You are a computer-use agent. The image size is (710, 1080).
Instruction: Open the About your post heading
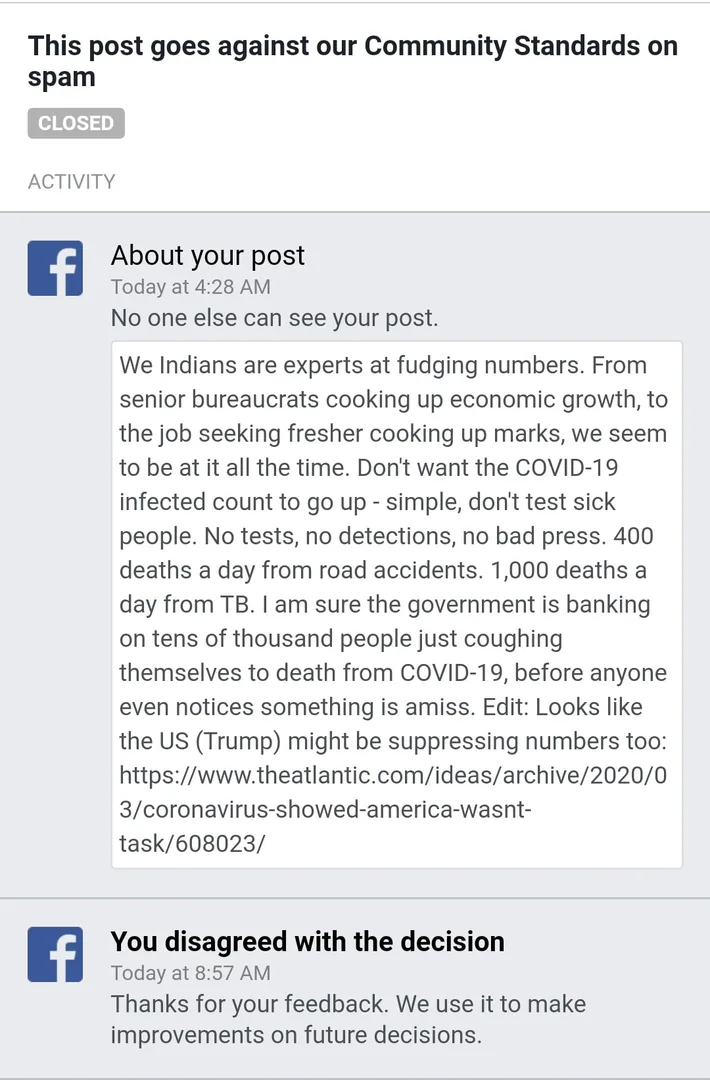tap(207, 256)
